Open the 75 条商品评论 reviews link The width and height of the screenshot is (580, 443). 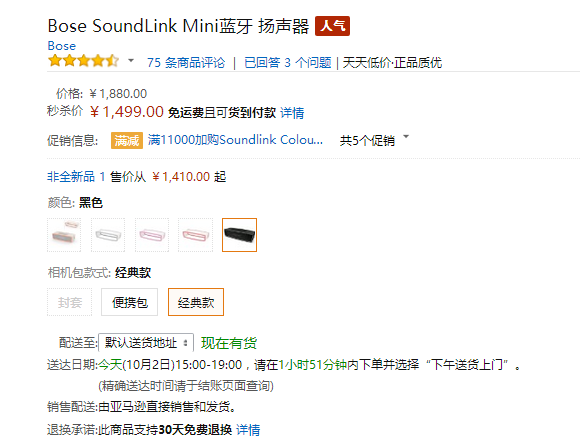(186, 62)
